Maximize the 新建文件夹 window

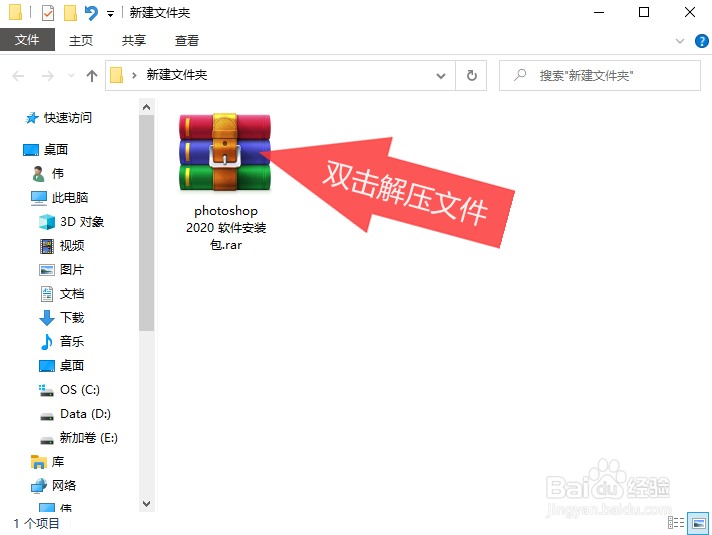[x=644, y=12]
